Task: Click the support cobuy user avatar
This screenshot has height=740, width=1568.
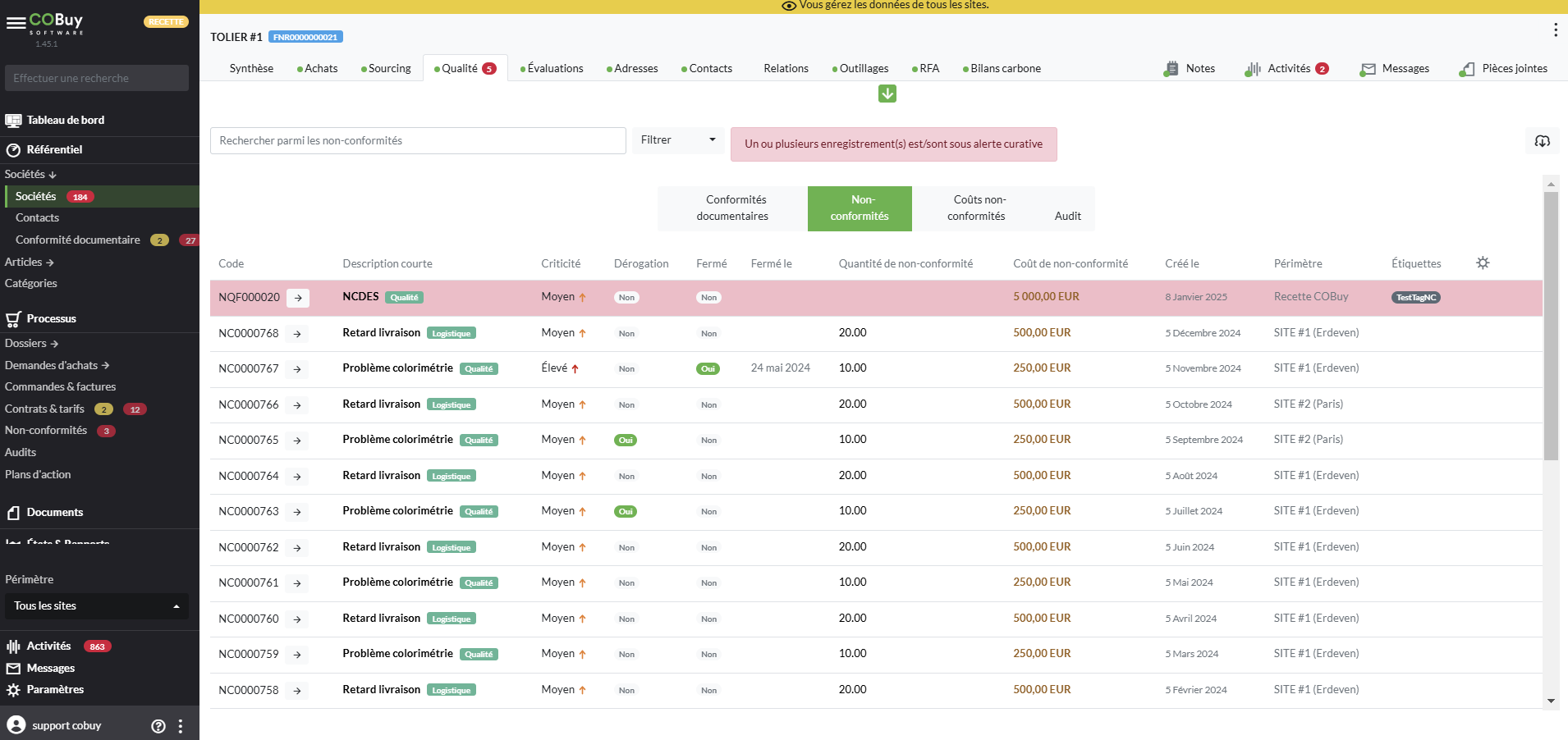Action: [16, 725]
